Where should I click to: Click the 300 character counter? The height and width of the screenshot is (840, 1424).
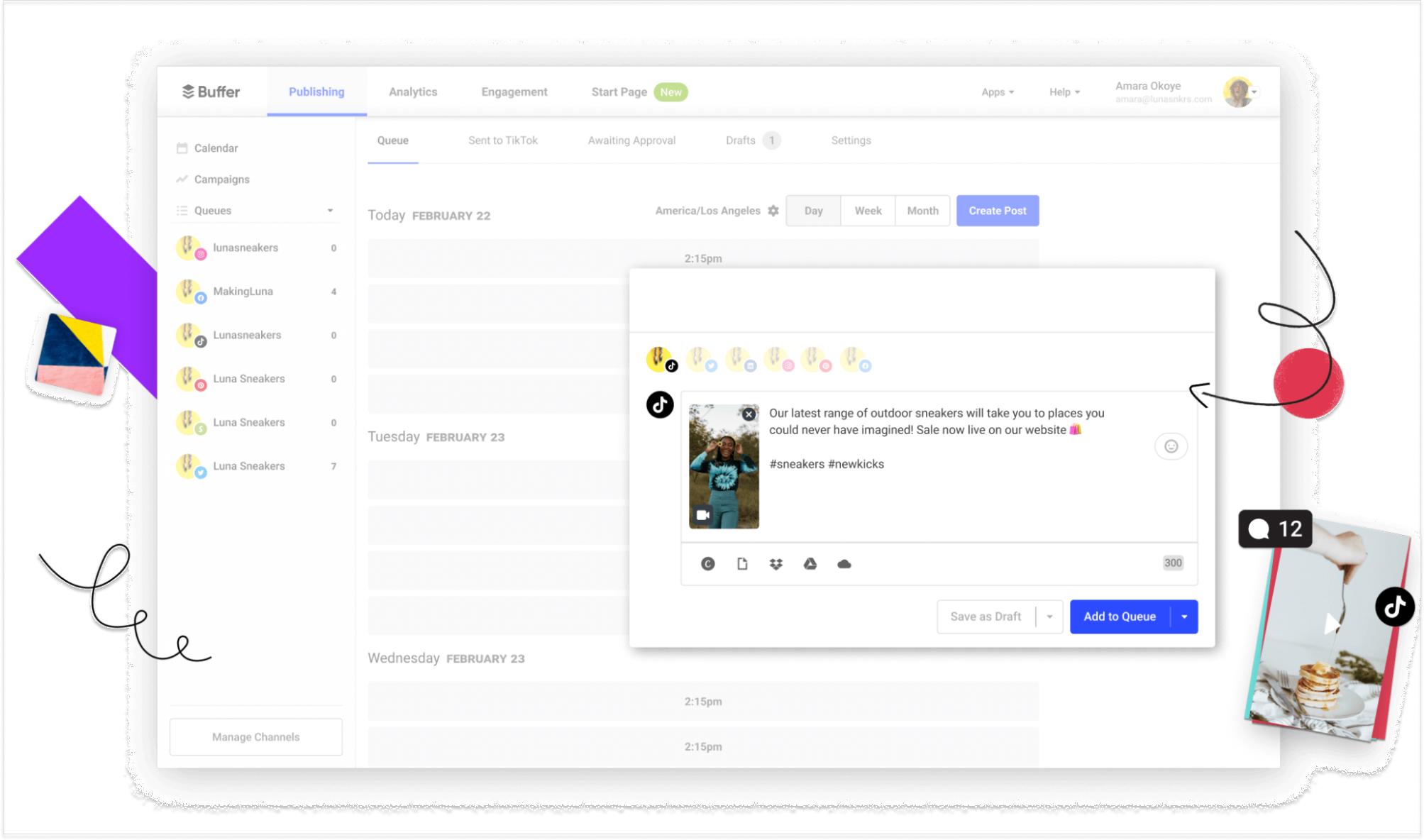[x=1173, y=563]
